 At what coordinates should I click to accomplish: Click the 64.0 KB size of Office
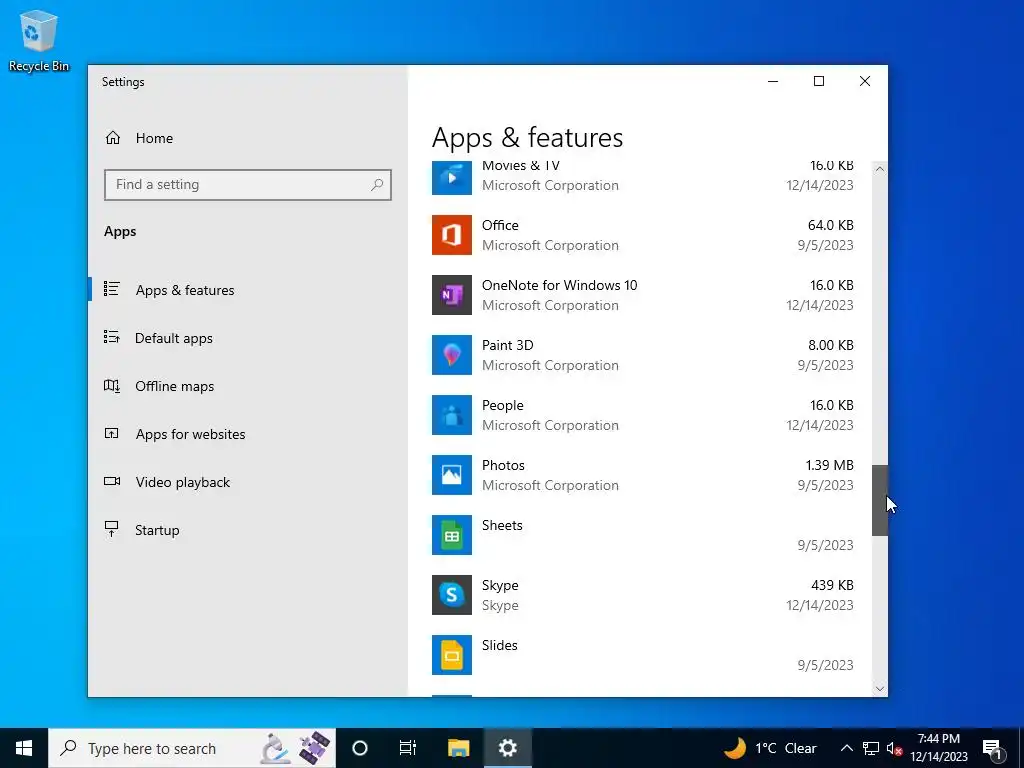coord(831,225)
